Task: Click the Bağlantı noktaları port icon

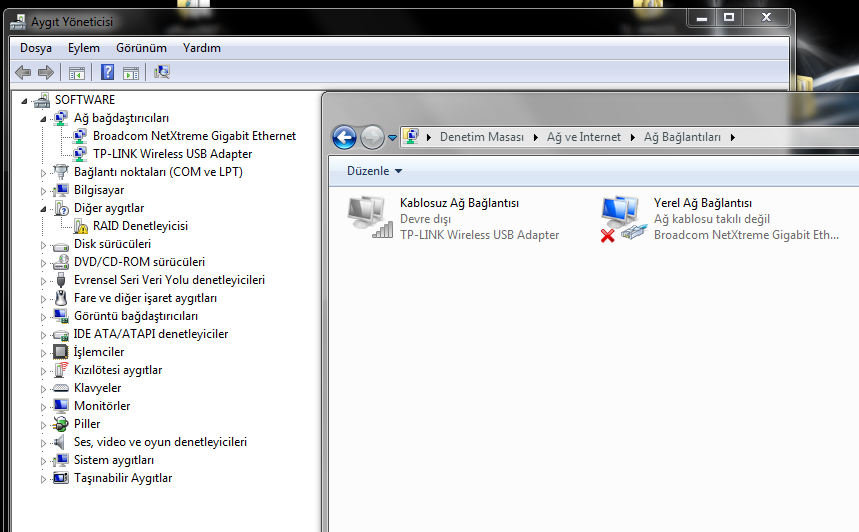Action: [x=61, y=171]
